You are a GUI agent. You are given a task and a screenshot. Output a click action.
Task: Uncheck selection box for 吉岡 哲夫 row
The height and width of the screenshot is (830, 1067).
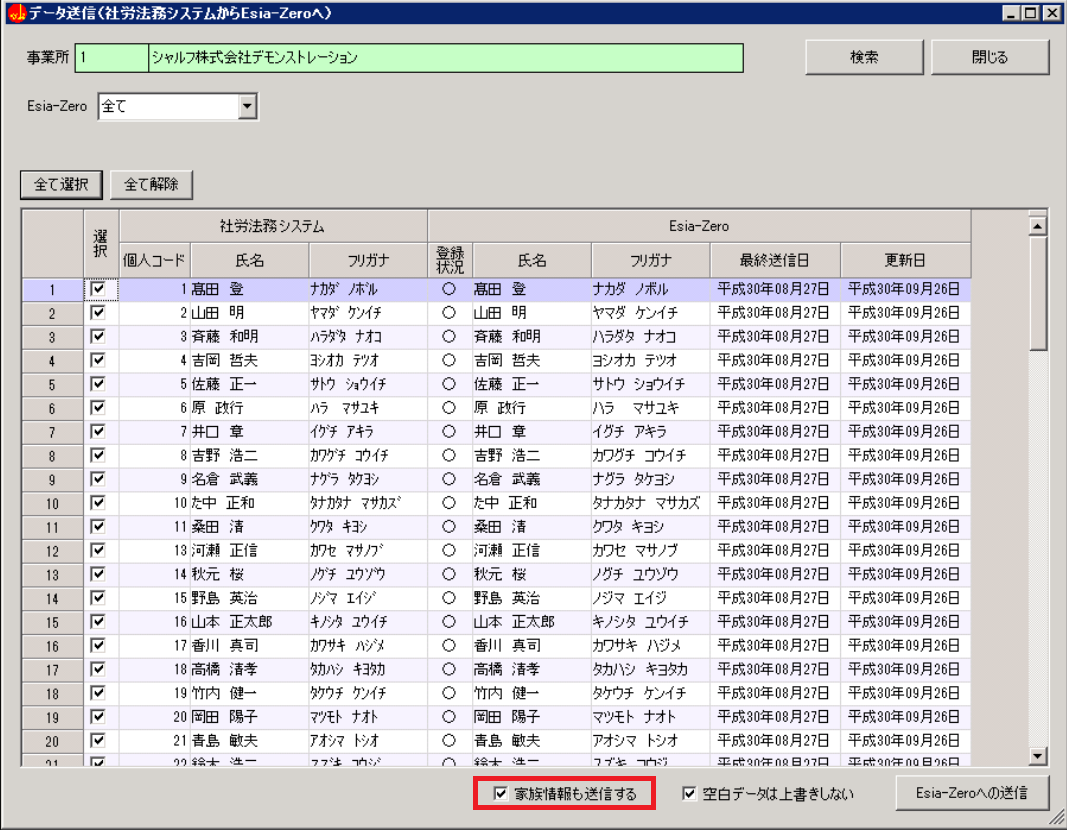tap(98, 361)
